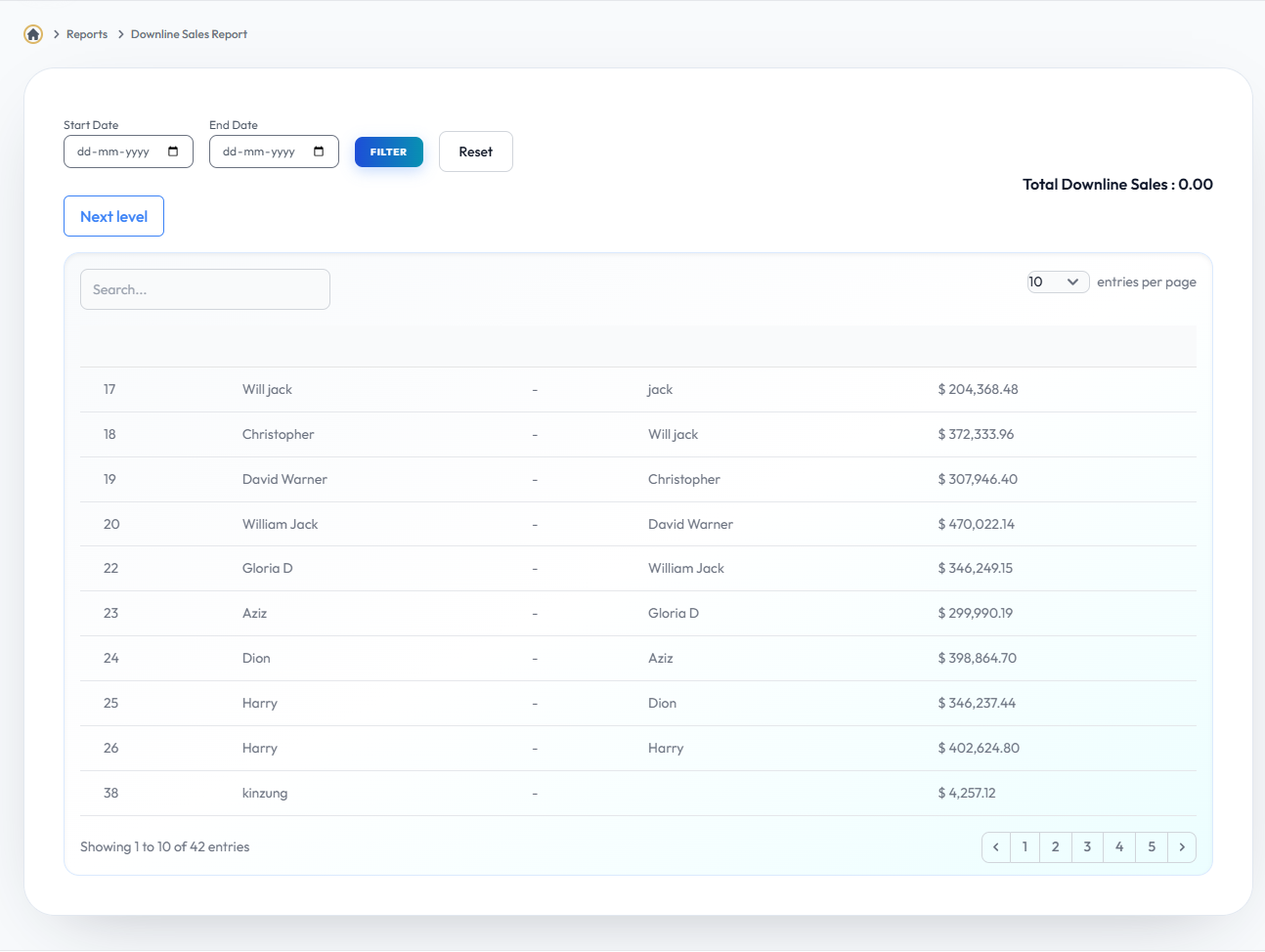Image resolution: width=1265 pixels, height=952 pixels.
Task: Click amount $ 398,864.70
Action: [978, 658]
